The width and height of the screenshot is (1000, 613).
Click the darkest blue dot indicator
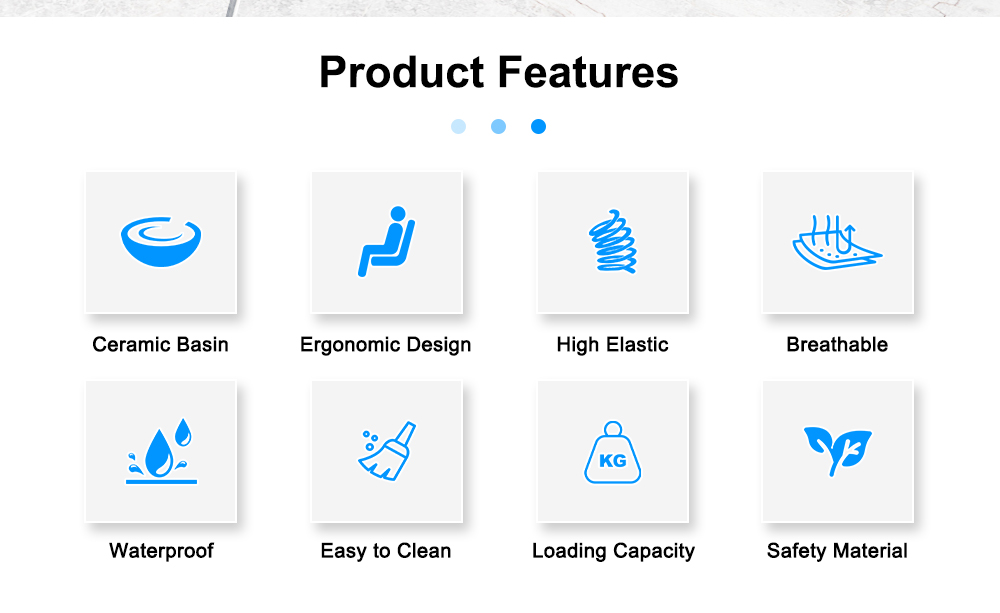(x=538, y=127)
